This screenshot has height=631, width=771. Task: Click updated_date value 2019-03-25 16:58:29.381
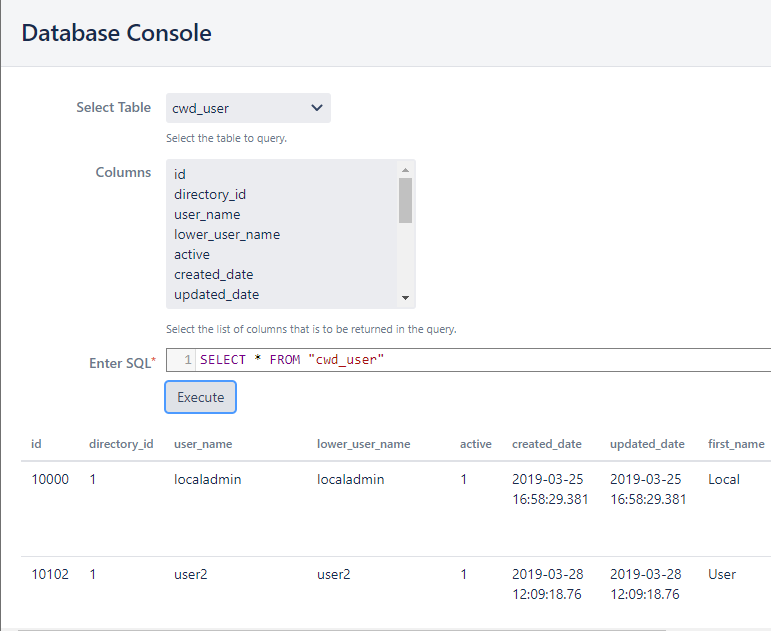648,489
